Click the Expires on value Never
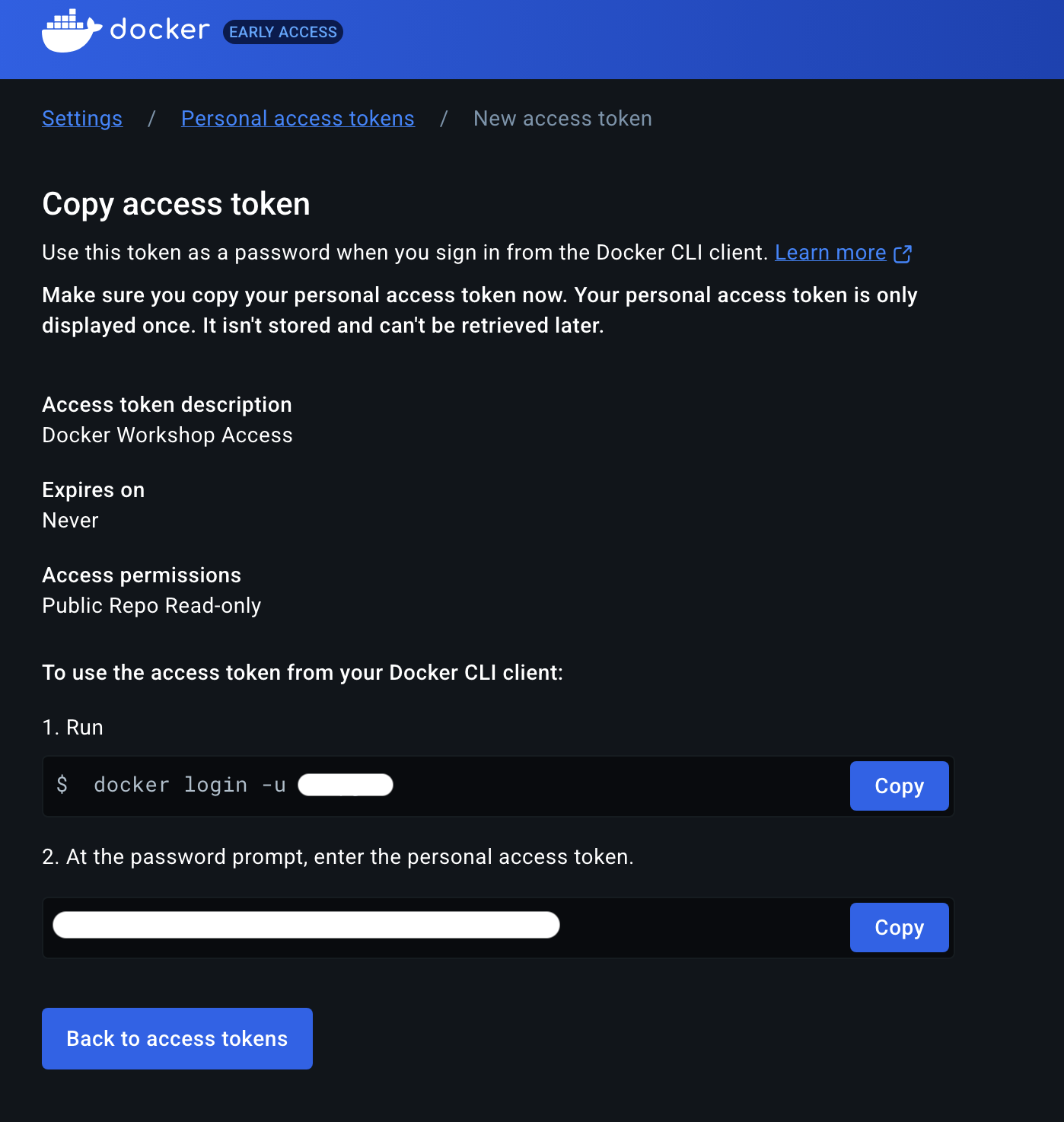Image resolution: width=1064 pixels, height=1122 pixels. pyautogui.click(x=70, y=521)
